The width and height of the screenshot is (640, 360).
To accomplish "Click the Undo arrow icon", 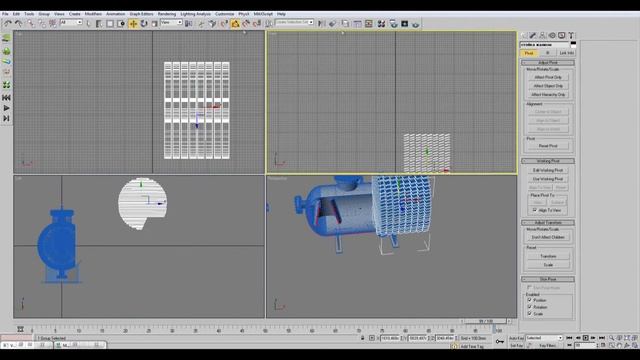I will [8, 24].
